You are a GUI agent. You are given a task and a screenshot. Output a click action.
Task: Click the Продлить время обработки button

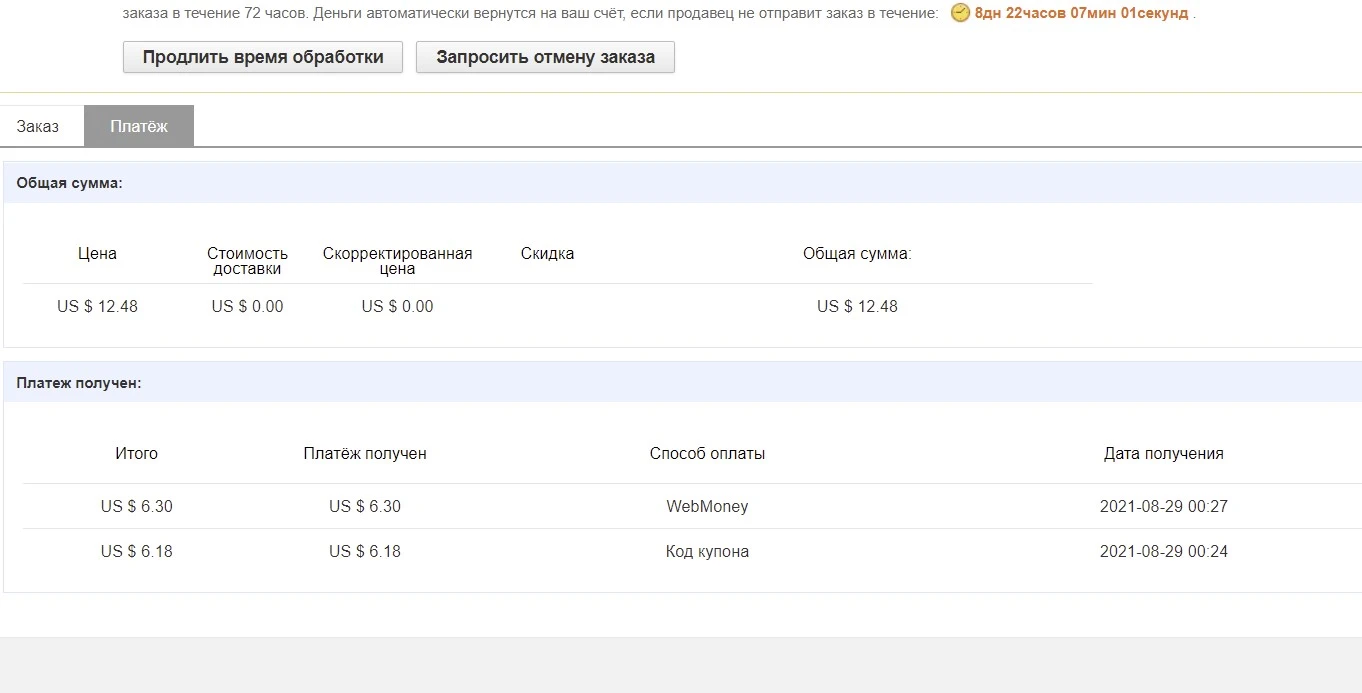(x=263, y=57)
